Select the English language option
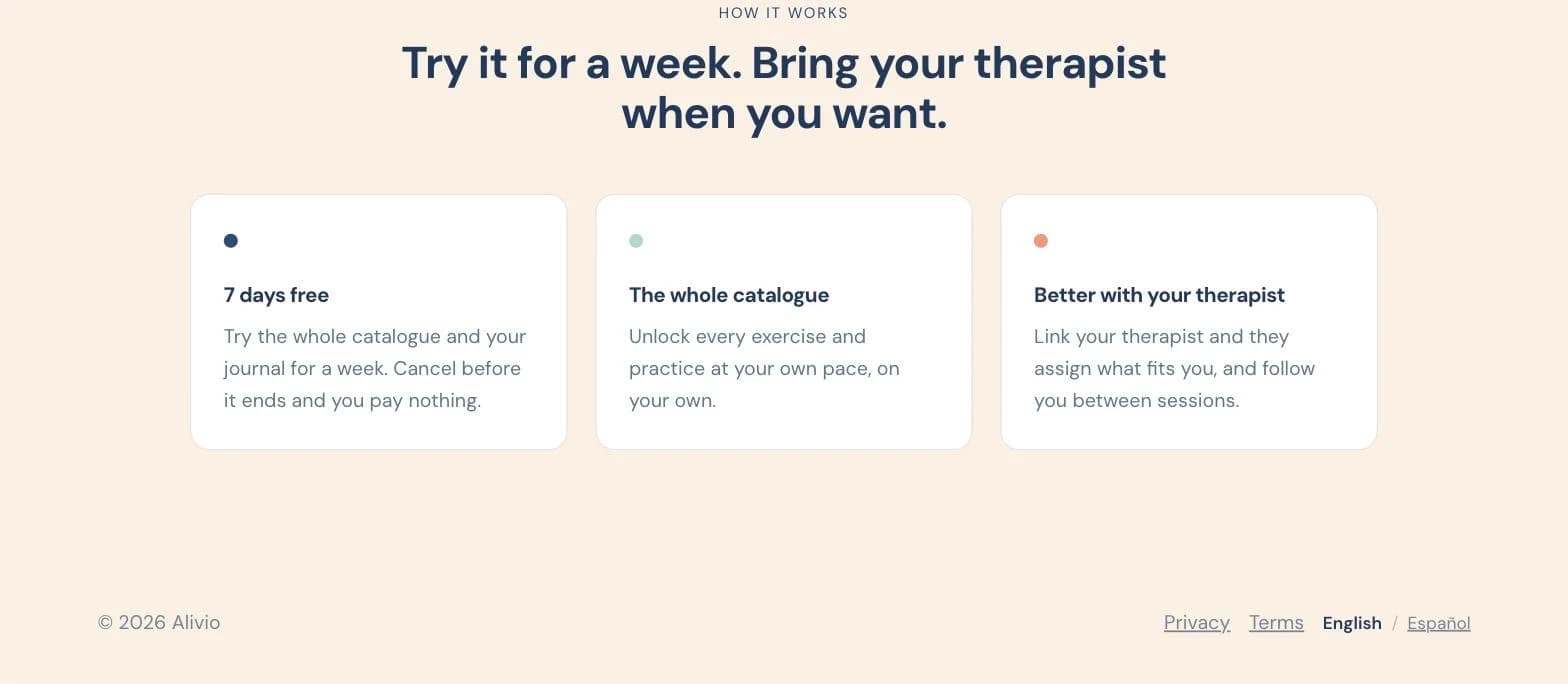This screenshot has height=684, width=1568. coord(1352,624)
